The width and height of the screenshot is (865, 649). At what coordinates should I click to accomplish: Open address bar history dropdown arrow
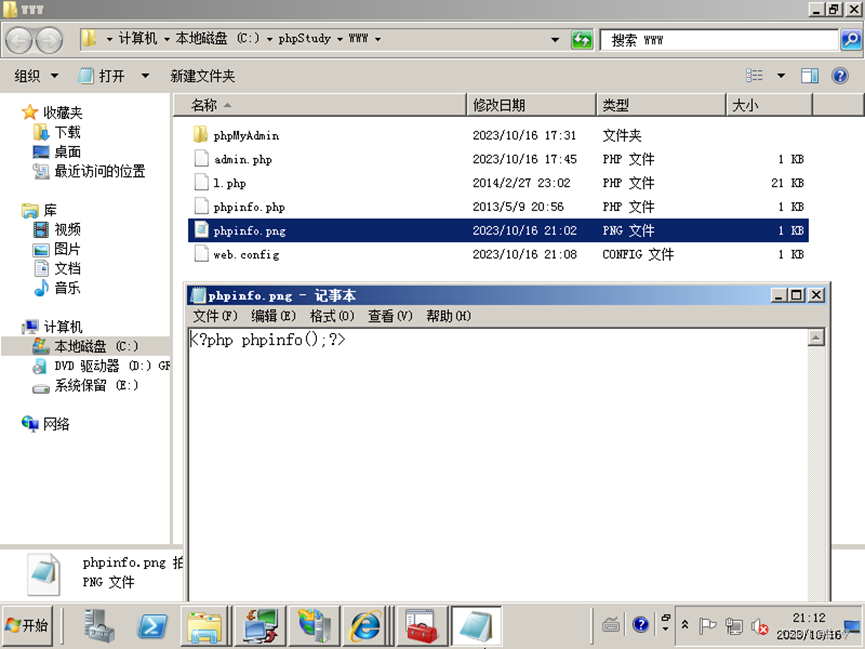[555, 40]
